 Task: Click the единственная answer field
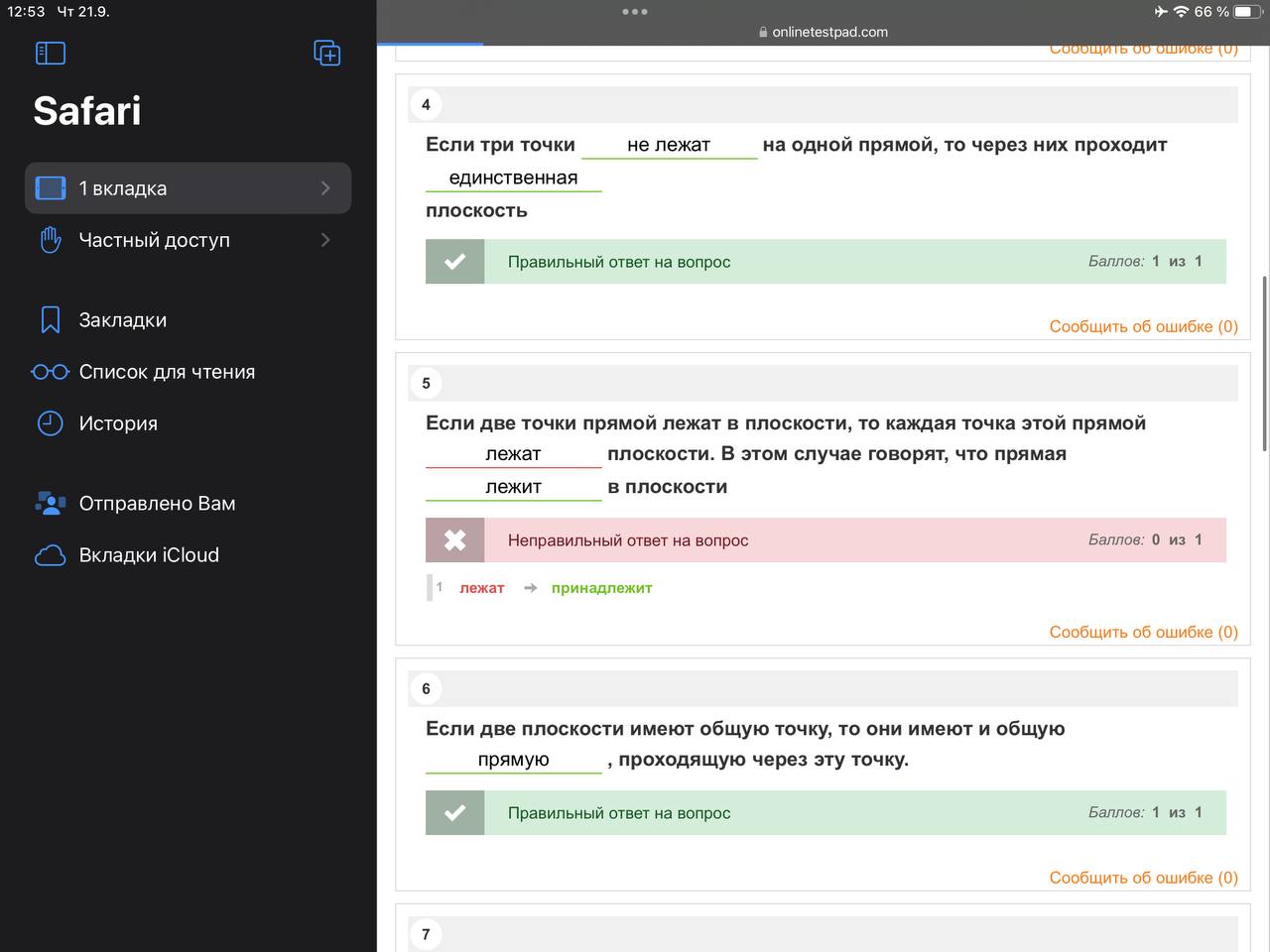pos(513,178)
